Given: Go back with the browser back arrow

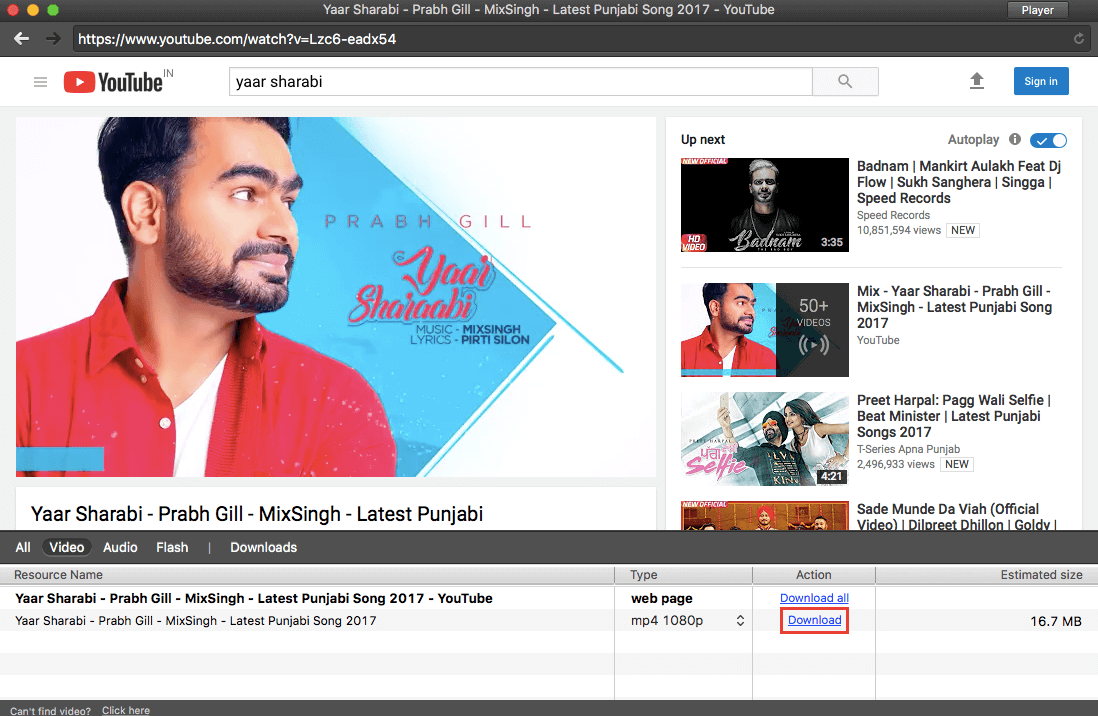Looking at the screenshot, I should coord(21,39).
